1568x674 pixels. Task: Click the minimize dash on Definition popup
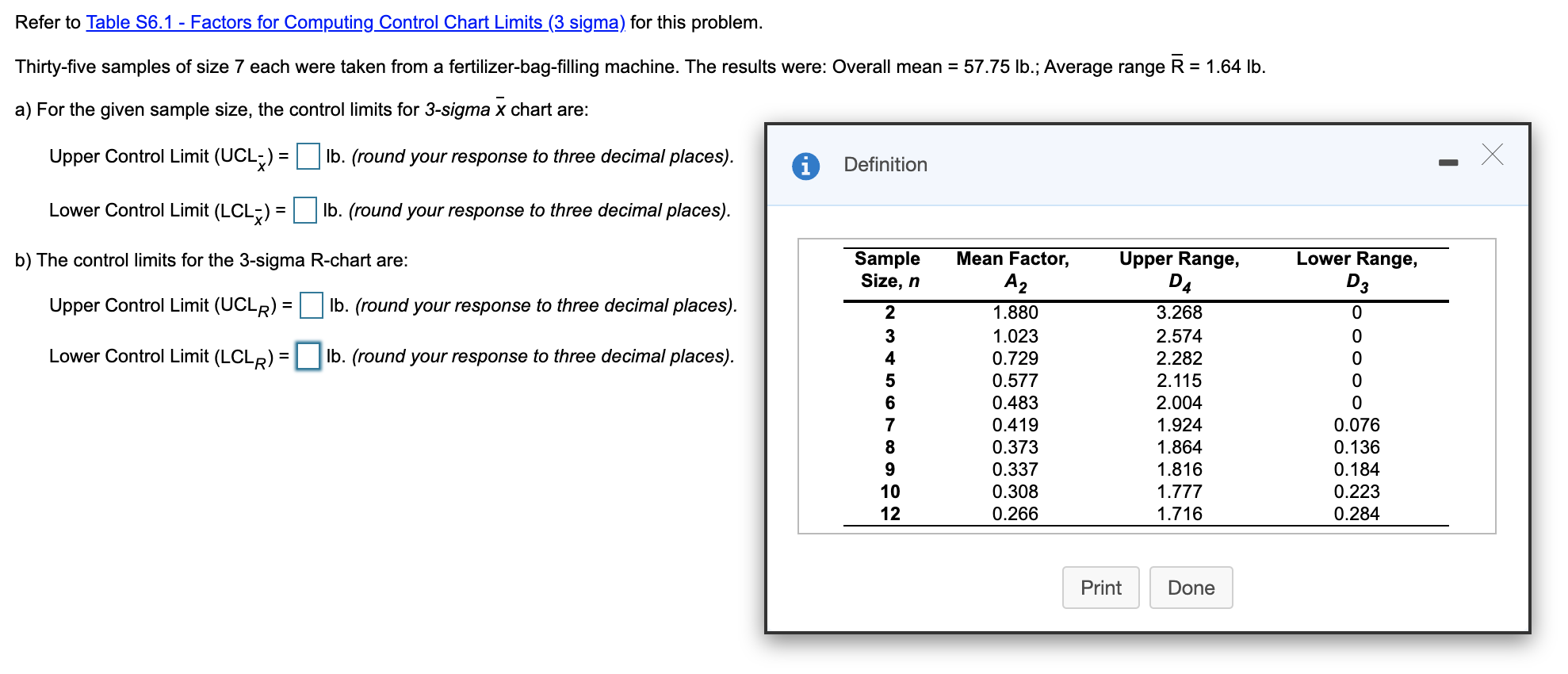pyautogui.click(x=1448, y=161)
